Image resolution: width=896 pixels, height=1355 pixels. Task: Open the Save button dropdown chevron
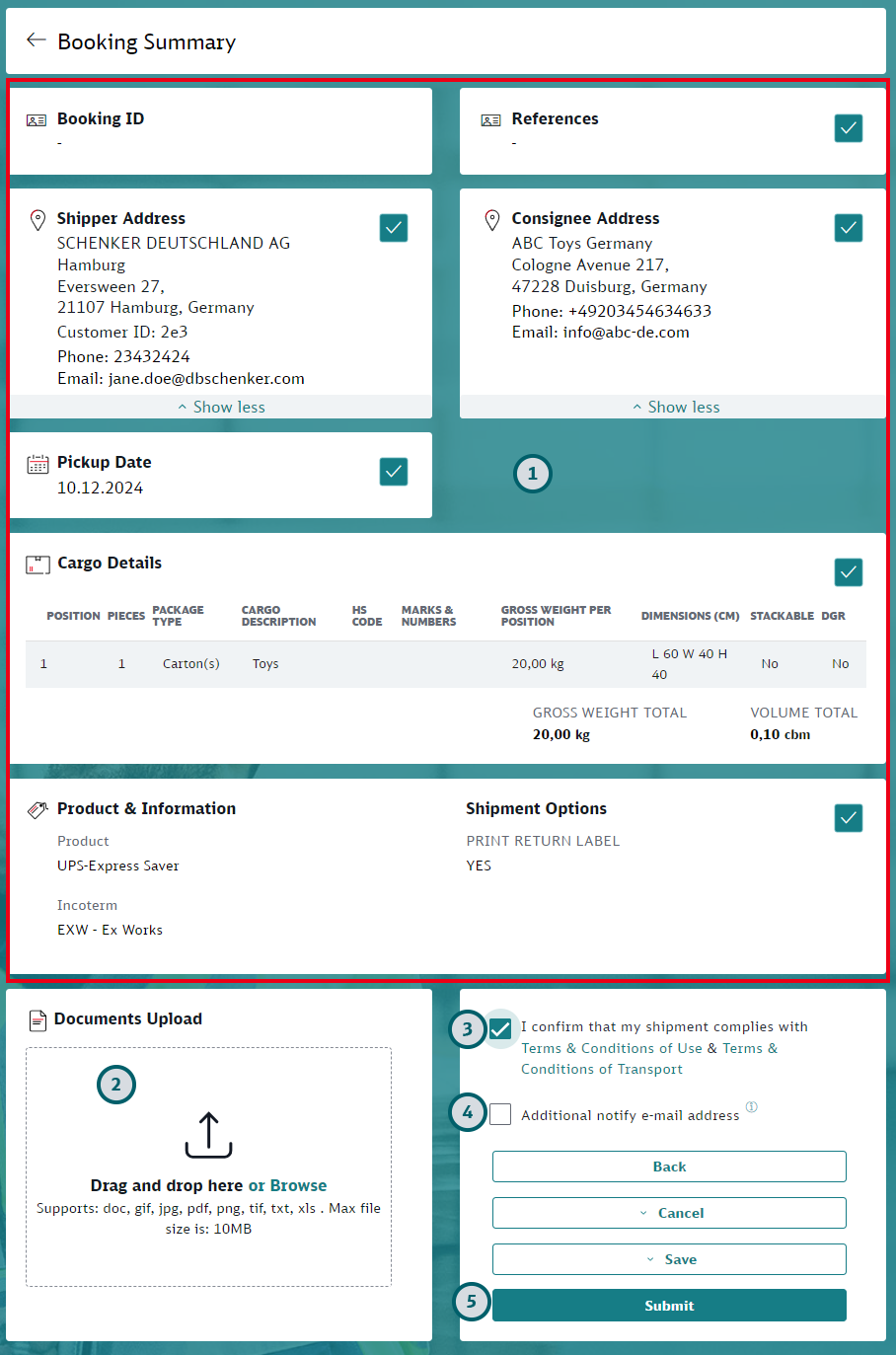point(649,1259)
